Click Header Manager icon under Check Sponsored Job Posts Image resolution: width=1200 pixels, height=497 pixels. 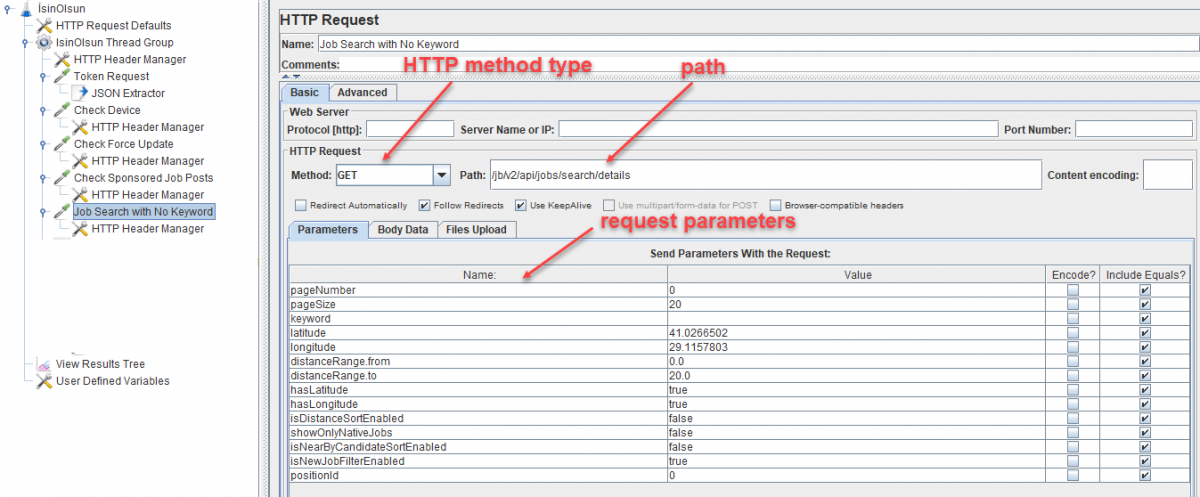point(80,195)
